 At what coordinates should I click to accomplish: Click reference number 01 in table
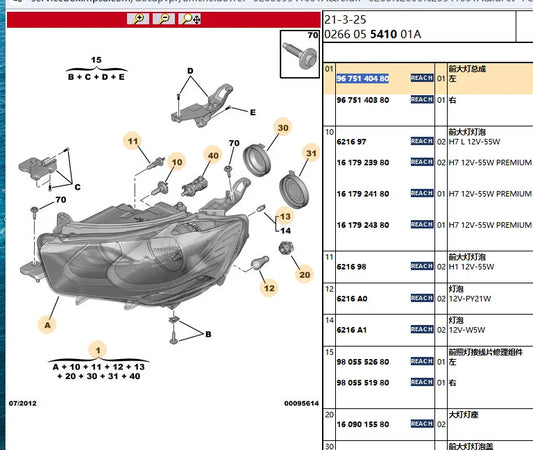[328, 69]
